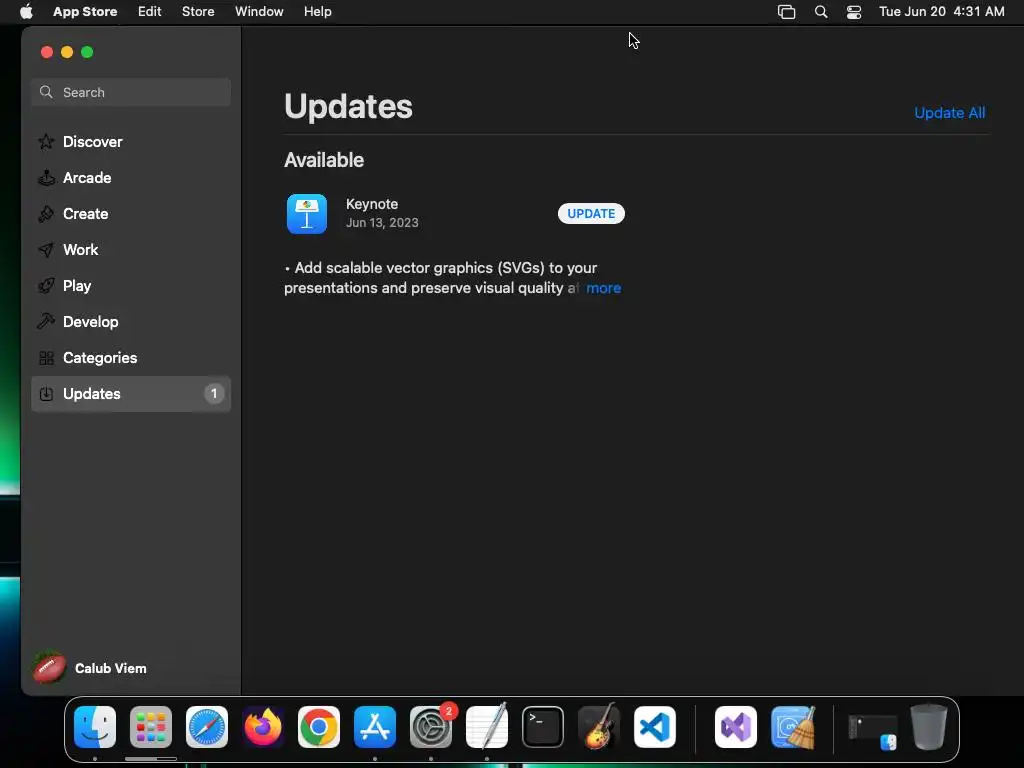Click the Play rocket icon

click(46, 285)
